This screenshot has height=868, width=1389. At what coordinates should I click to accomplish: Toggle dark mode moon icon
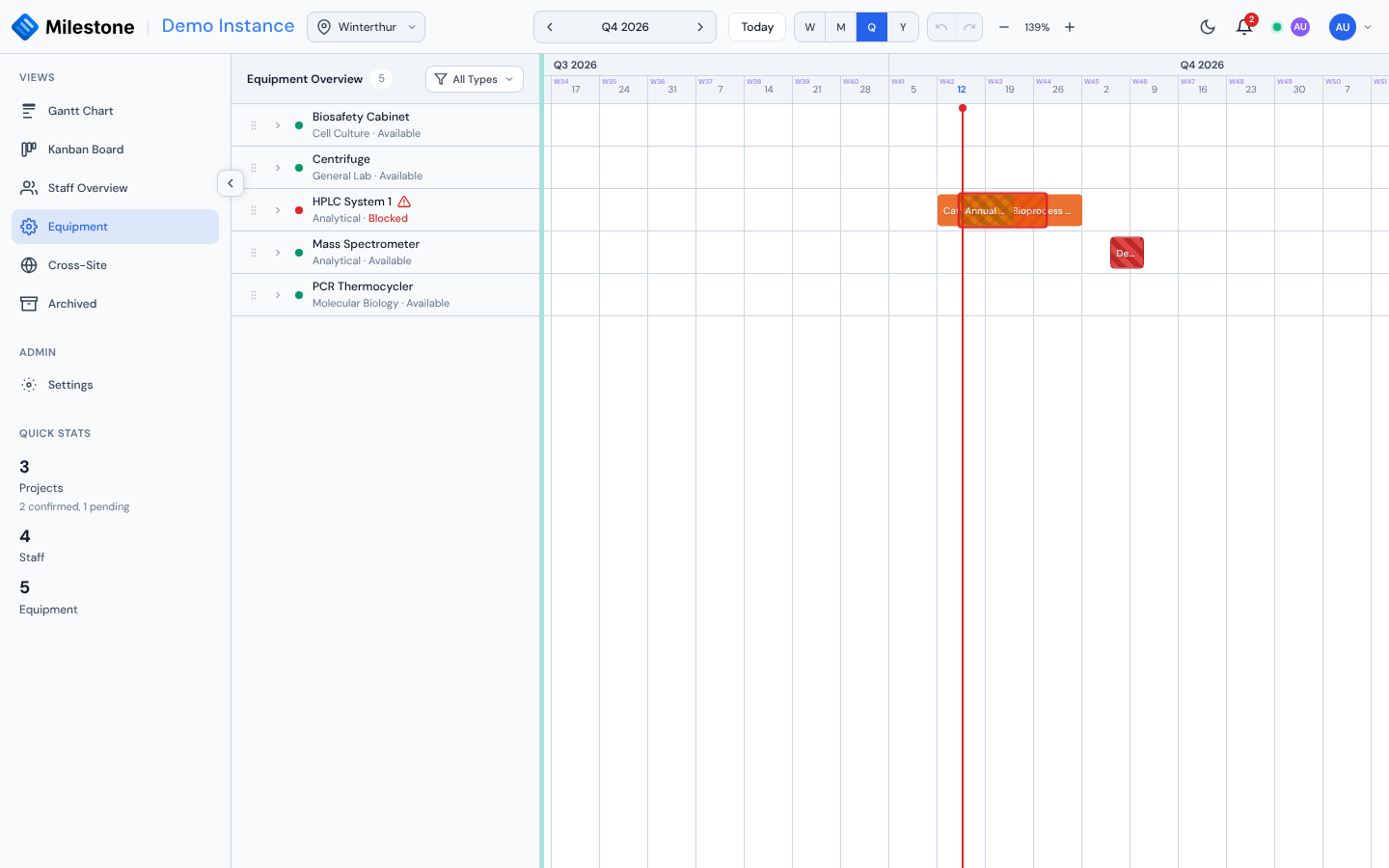tap(1208, 27)
